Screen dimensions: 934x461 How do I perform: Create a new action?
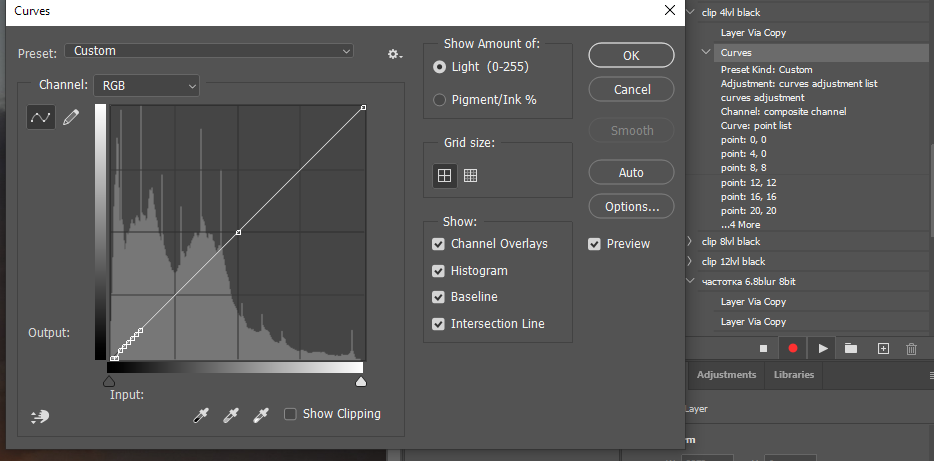883,348
